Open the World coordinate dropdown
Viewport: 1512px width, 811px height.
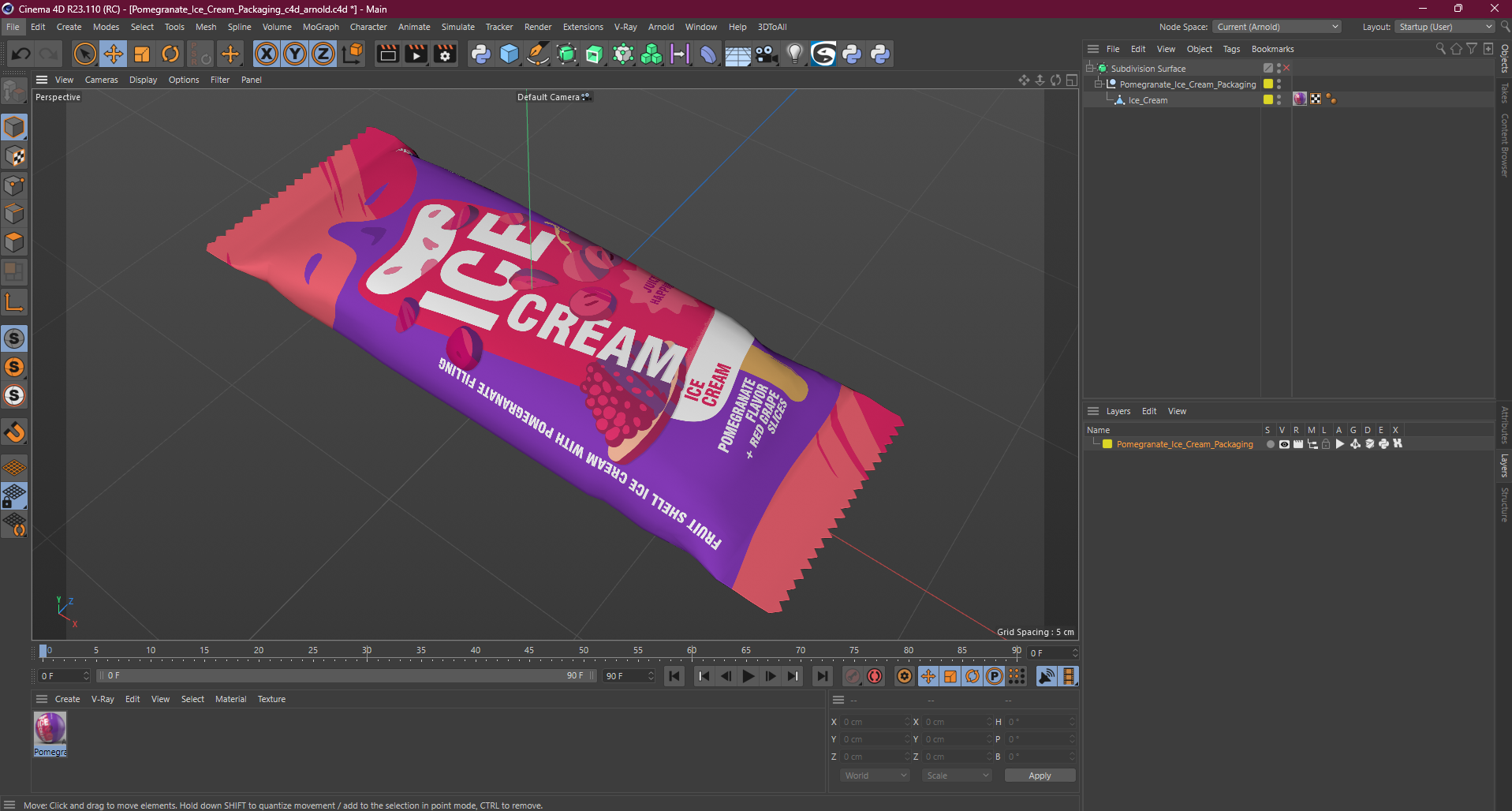875,775
